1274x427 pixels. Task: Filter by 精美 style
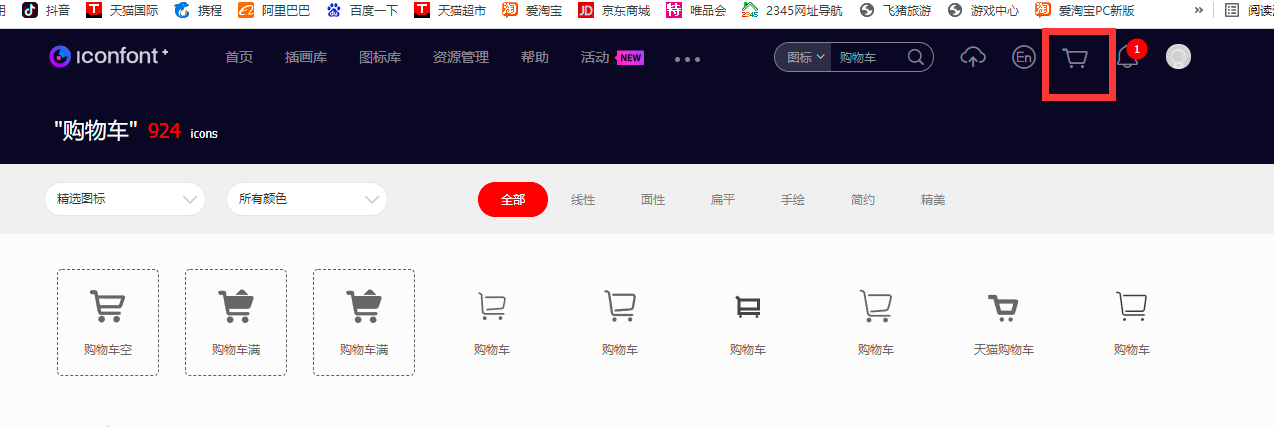click(x=933, y=200)
